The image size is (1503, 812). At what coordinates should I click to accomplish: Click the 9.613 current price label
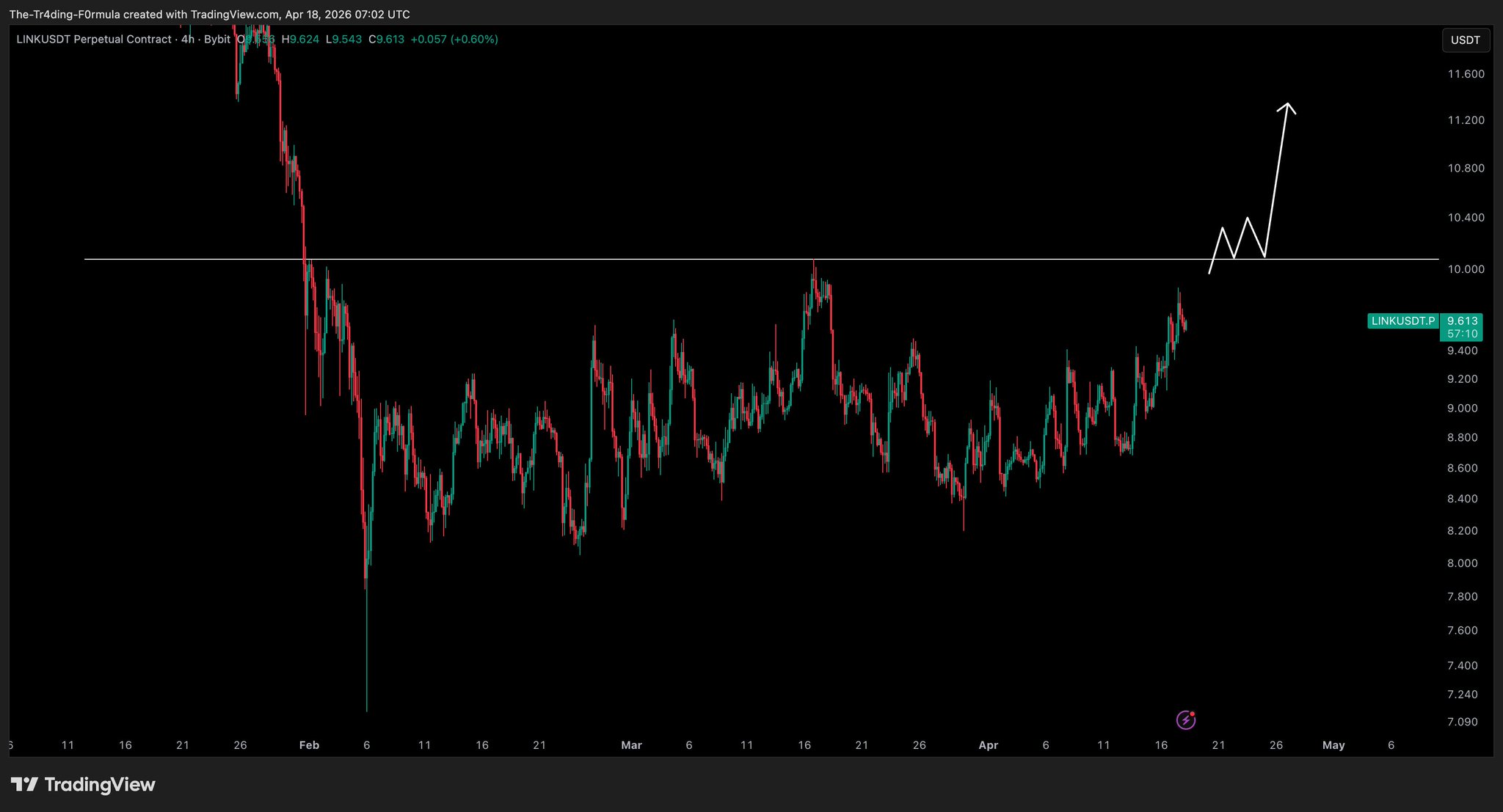tap(1462, 321)
